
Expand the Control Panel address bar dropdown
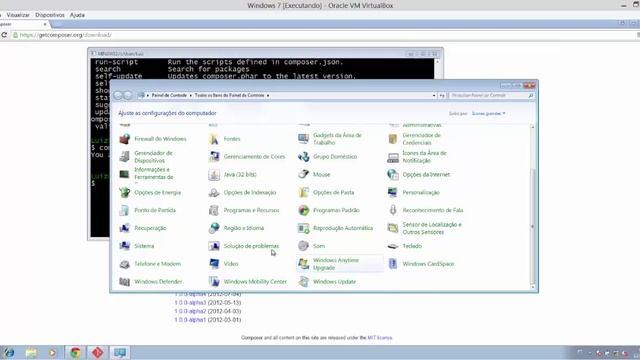coord(434,96)
